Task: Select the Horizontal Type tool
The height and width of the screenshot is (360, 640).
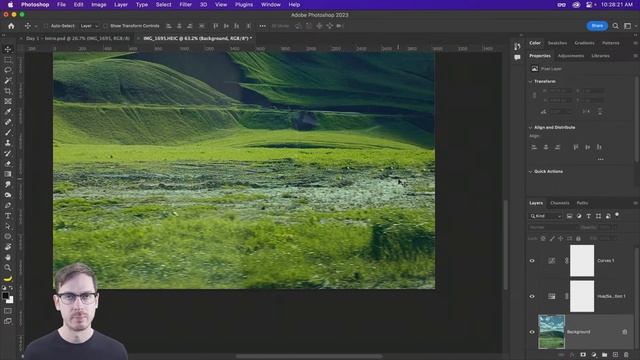Action: pos(8,216)
